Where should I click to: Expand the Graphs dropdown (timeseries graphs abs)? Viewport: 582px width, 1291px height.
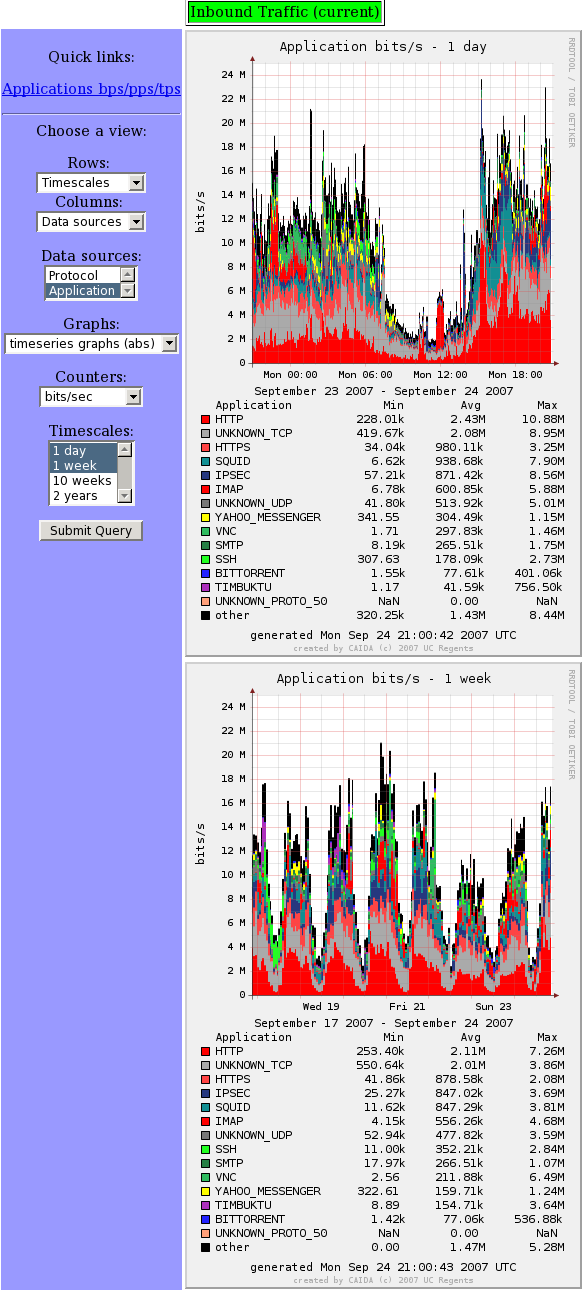coord(91,344)
